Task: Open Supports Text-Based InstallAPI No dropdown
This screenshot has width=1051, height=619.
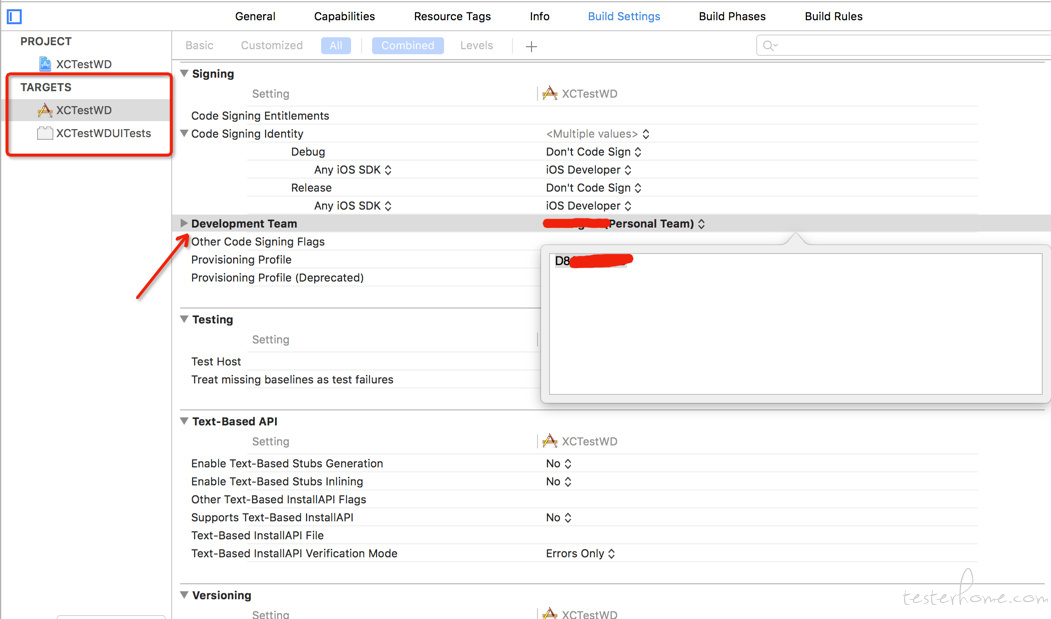Action: click(558, 518)
